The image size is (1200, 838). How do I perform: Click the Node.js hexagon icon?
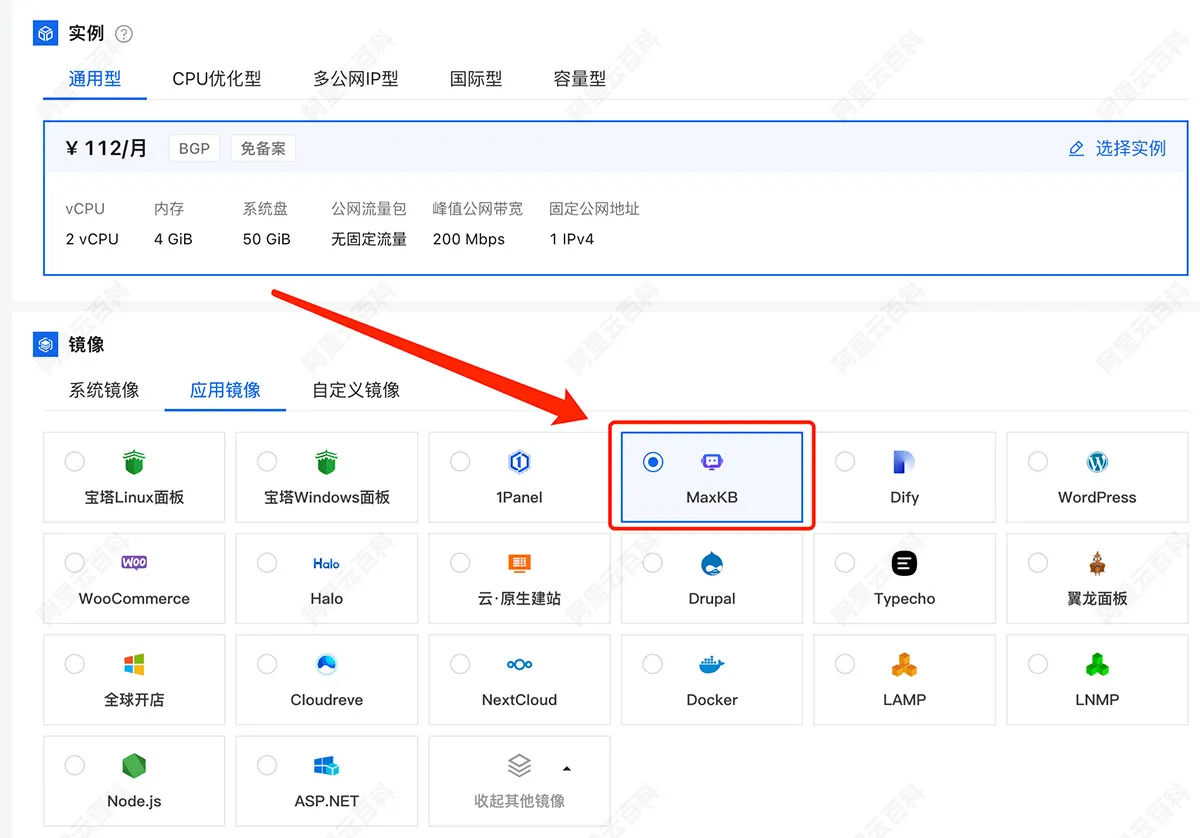(x=133, y=765)
